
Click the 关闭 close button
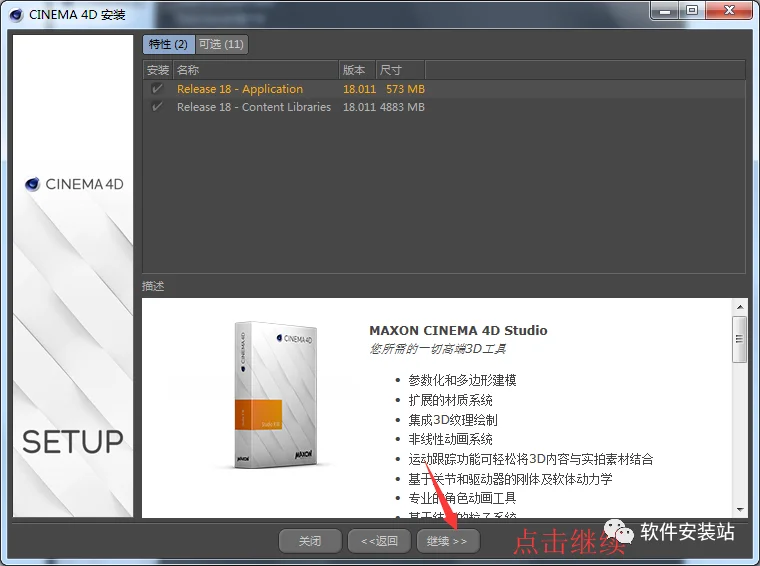click(310, 540)
